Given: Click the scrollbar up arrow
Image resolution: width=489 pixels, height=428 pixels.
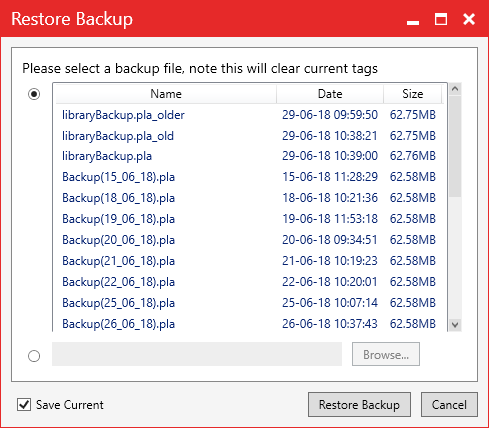Looking at the screenshot, I should 455,89.
